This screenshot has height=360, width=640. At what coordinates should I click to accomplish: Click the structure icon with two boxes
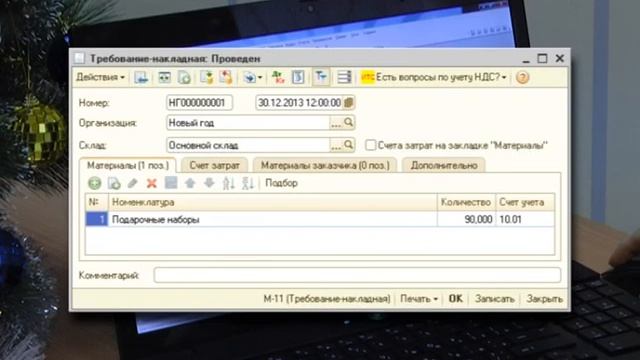[x=164, y=77]
